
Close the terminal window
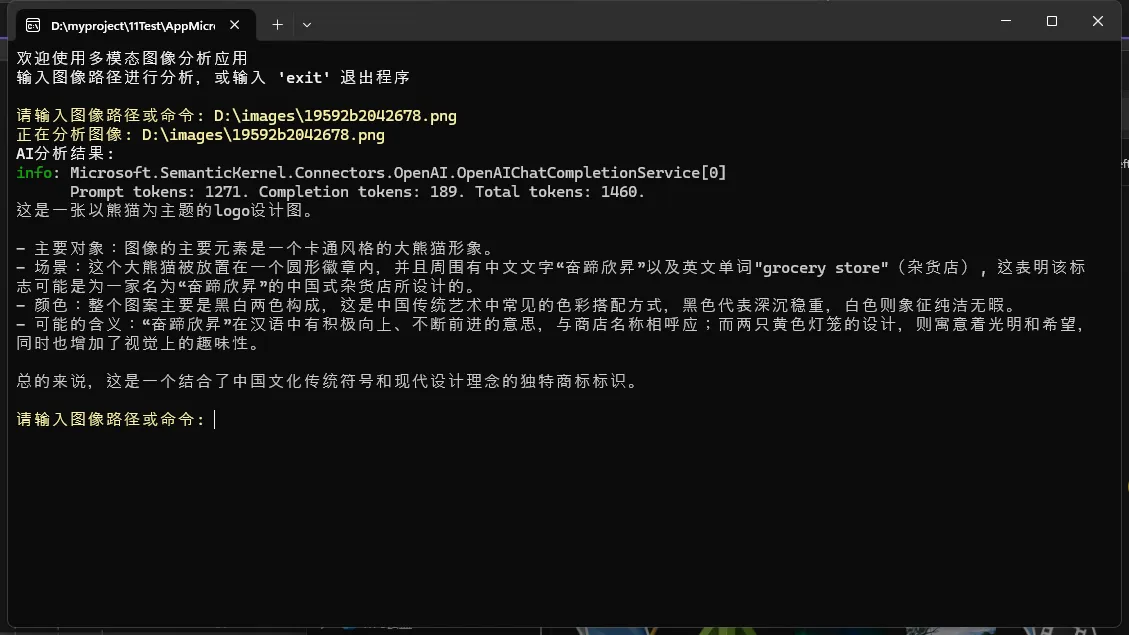[1098, 21]
